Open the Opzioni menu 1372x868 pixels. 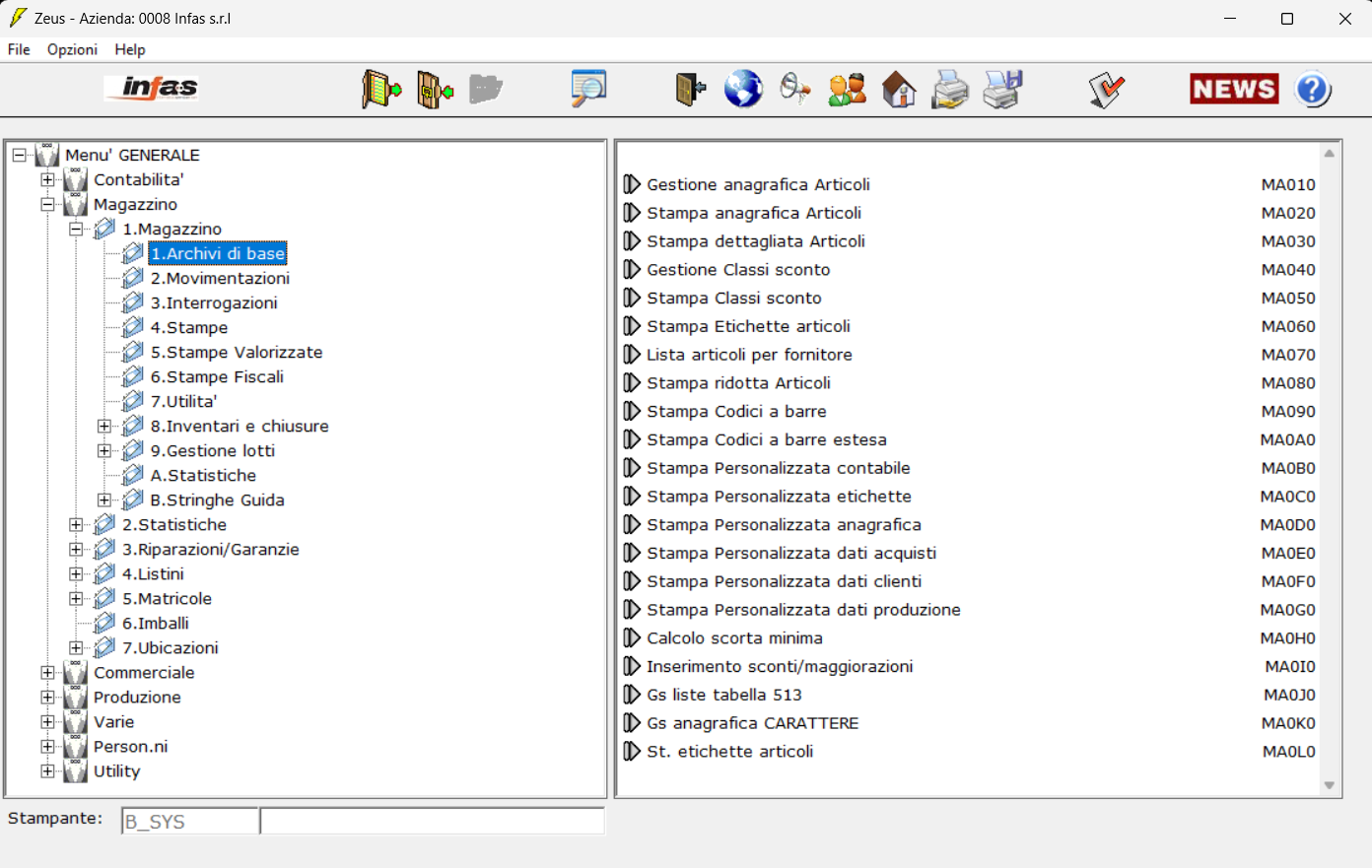pyautogui.click(x=72, y=49)
